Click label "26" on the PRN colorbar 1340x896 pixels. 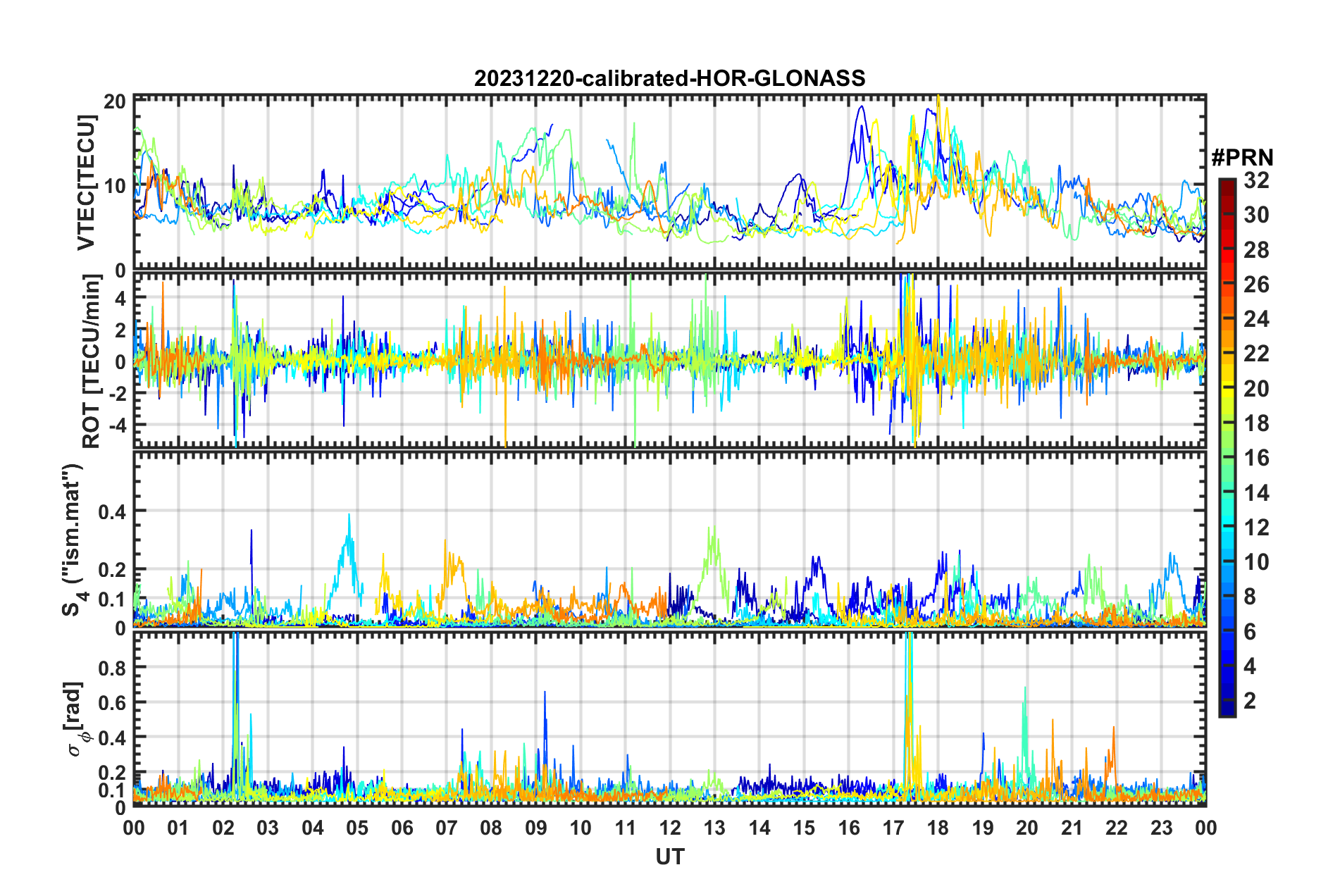pyautogui.click(x=1256, y=285)
